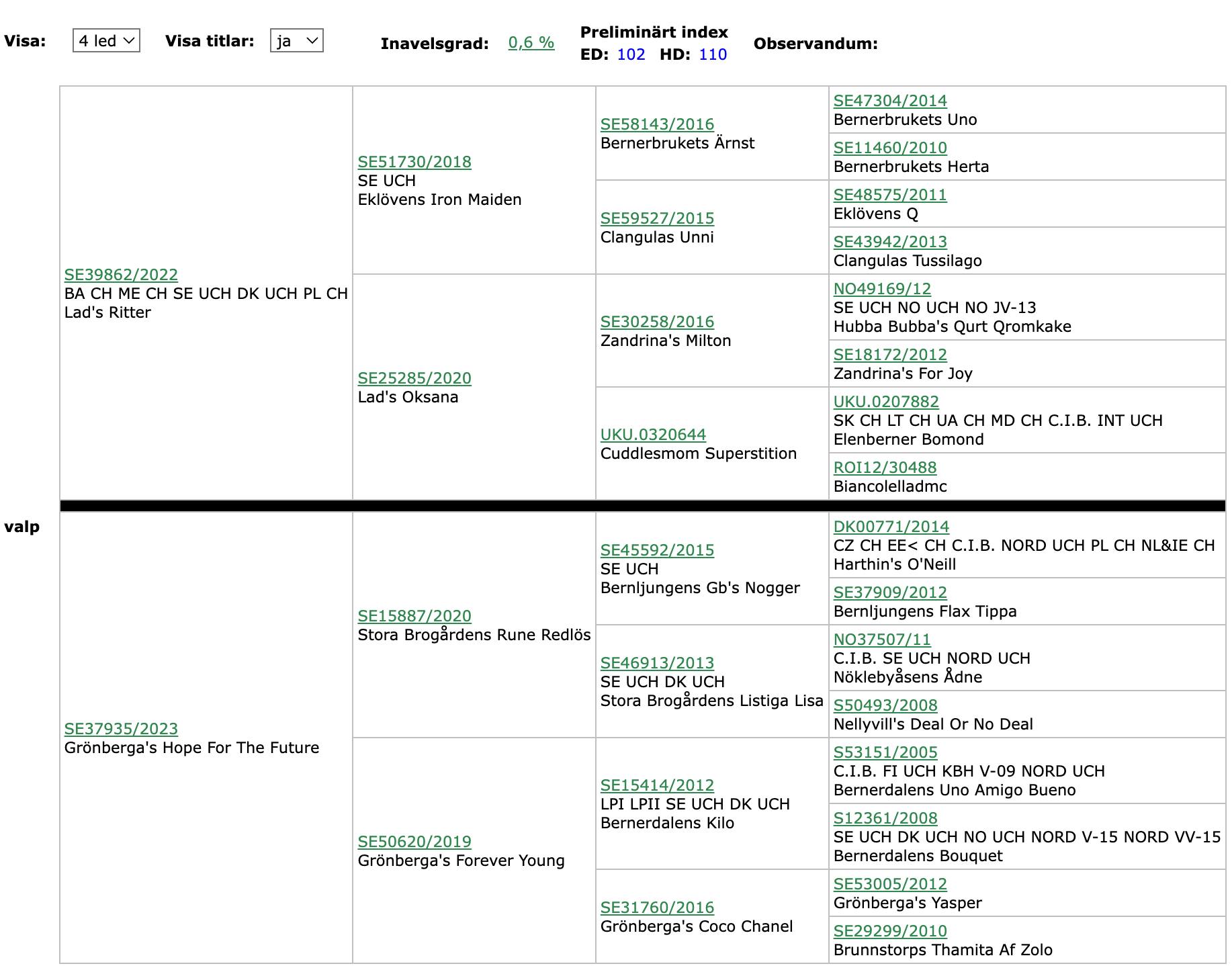Screen dimensions: 1232x966
Task: Open UKU.0207882 Elenberner Bomond link
Action: (x=886, y=402)
